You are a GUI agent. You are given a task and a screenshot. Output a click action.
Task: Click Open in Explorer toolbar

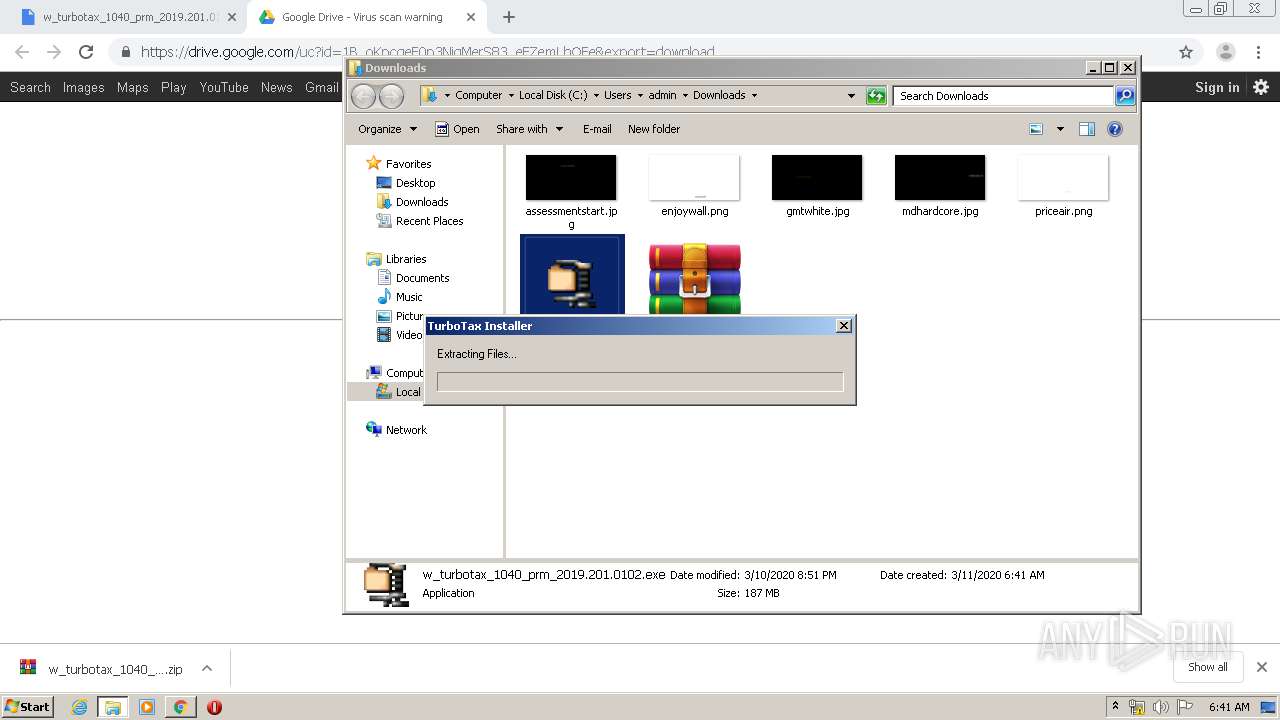[457, 129]
